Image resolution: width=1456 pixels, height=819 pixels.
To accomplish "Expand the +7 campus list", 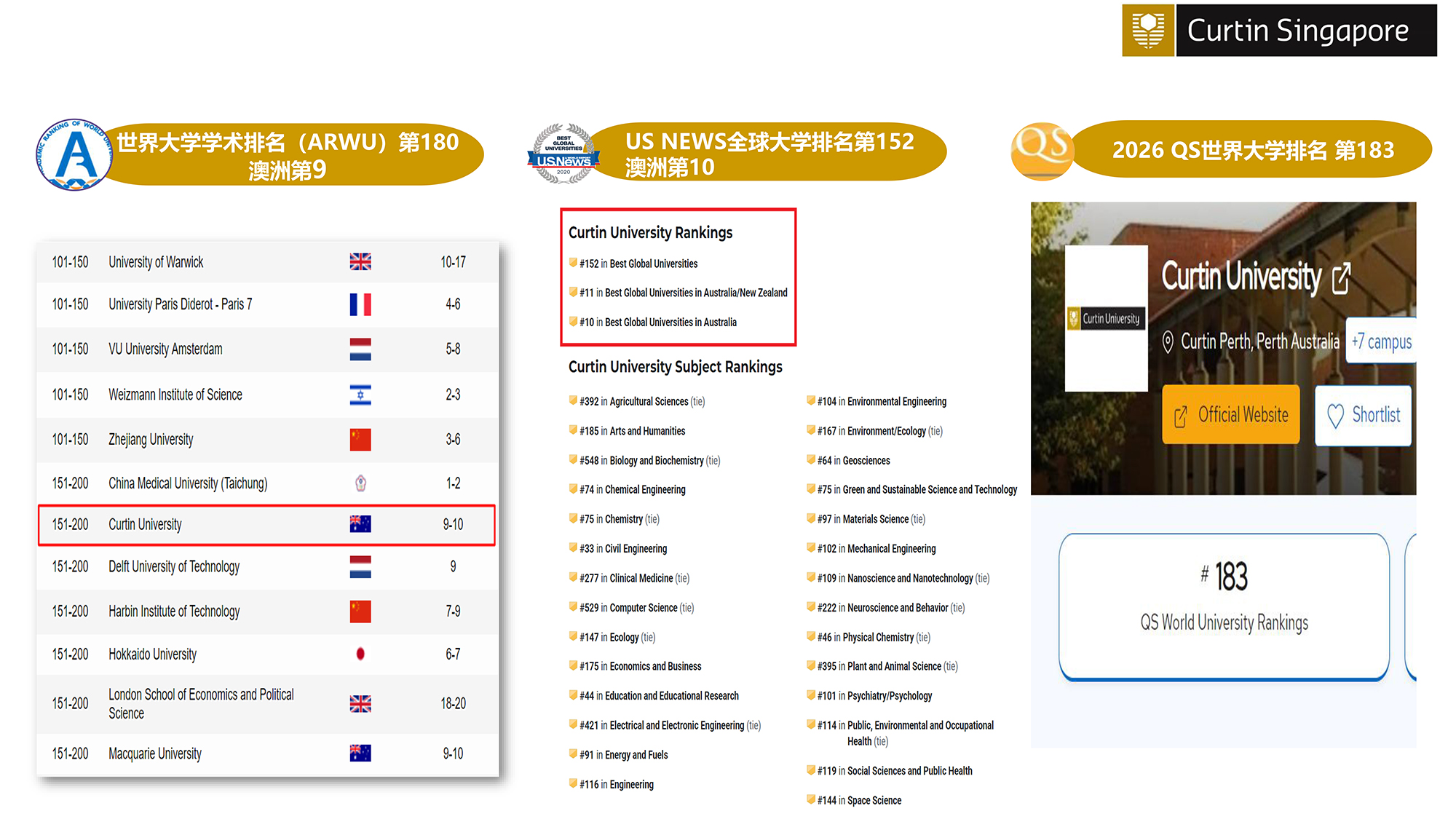I will tap(1381, 341).
